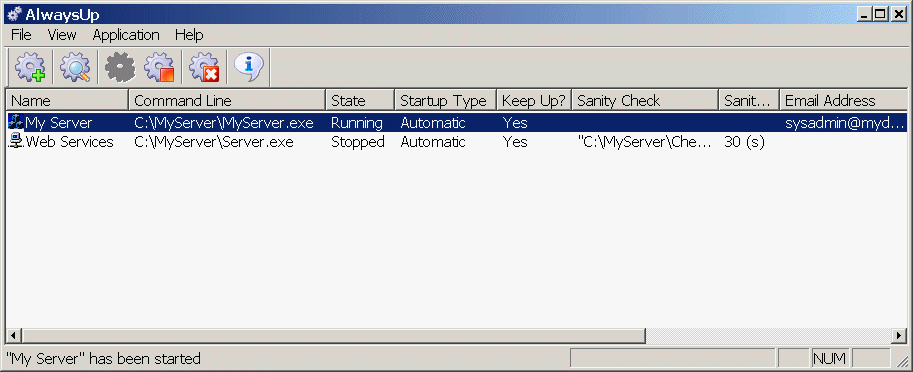Close the AlwaysUp window

coord(898,15)
